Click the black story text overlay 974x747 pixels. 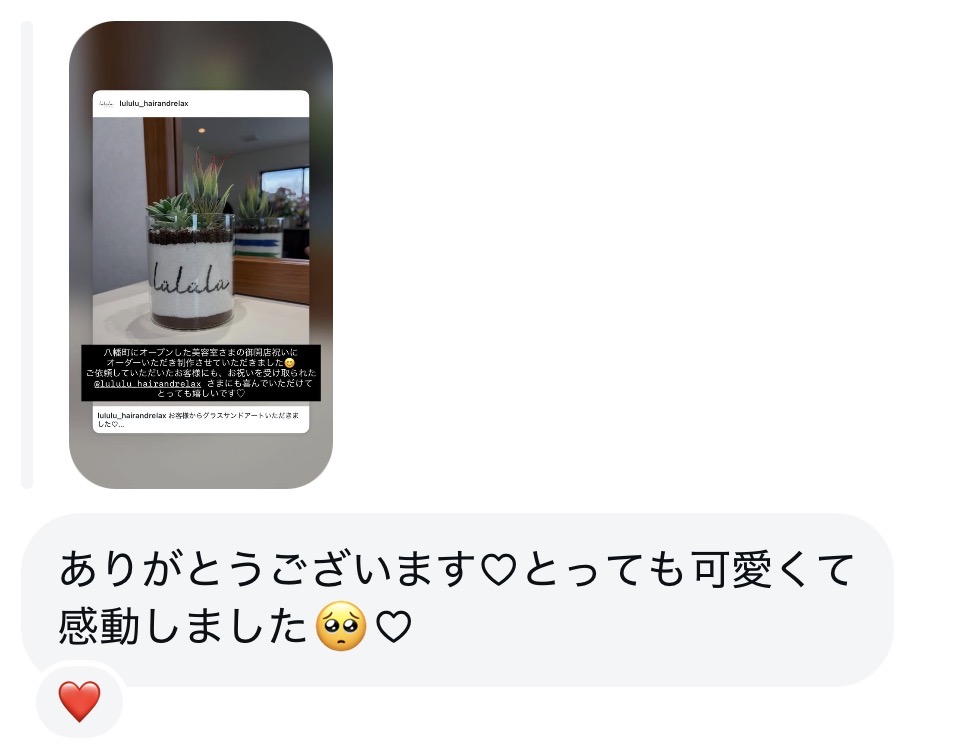coord(201,373)
